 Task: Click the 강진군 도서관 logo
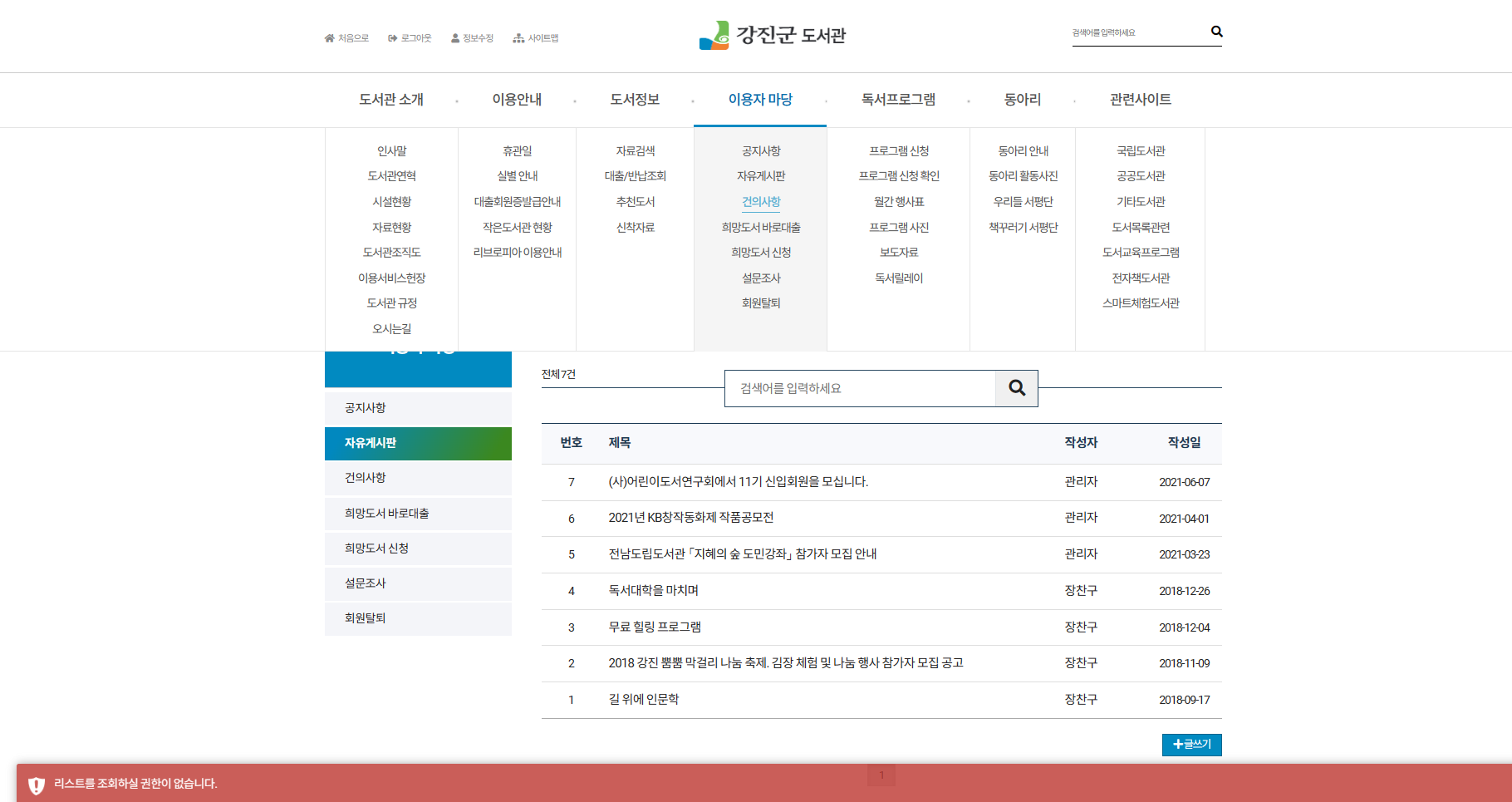pos(773,36)
